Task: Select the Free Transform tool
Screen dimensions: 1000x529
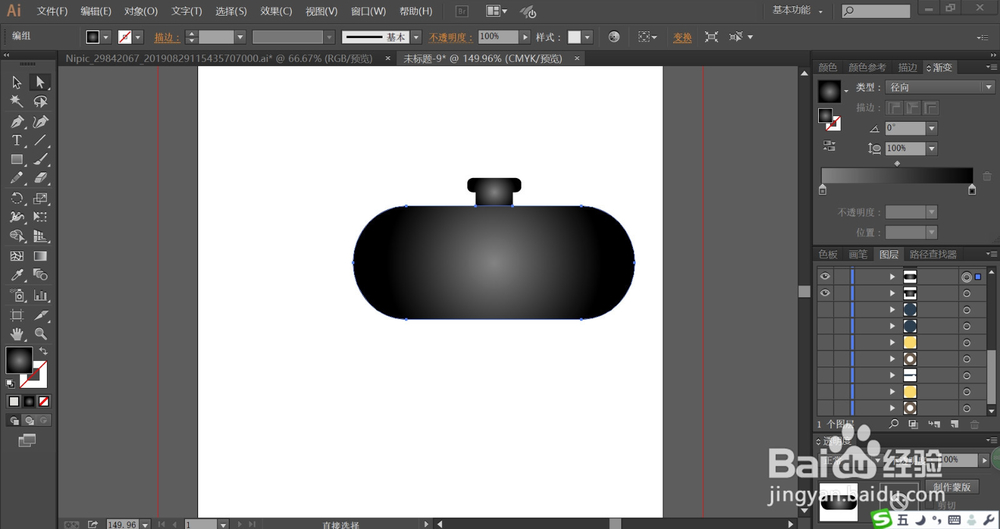Action: pos(40,218)
